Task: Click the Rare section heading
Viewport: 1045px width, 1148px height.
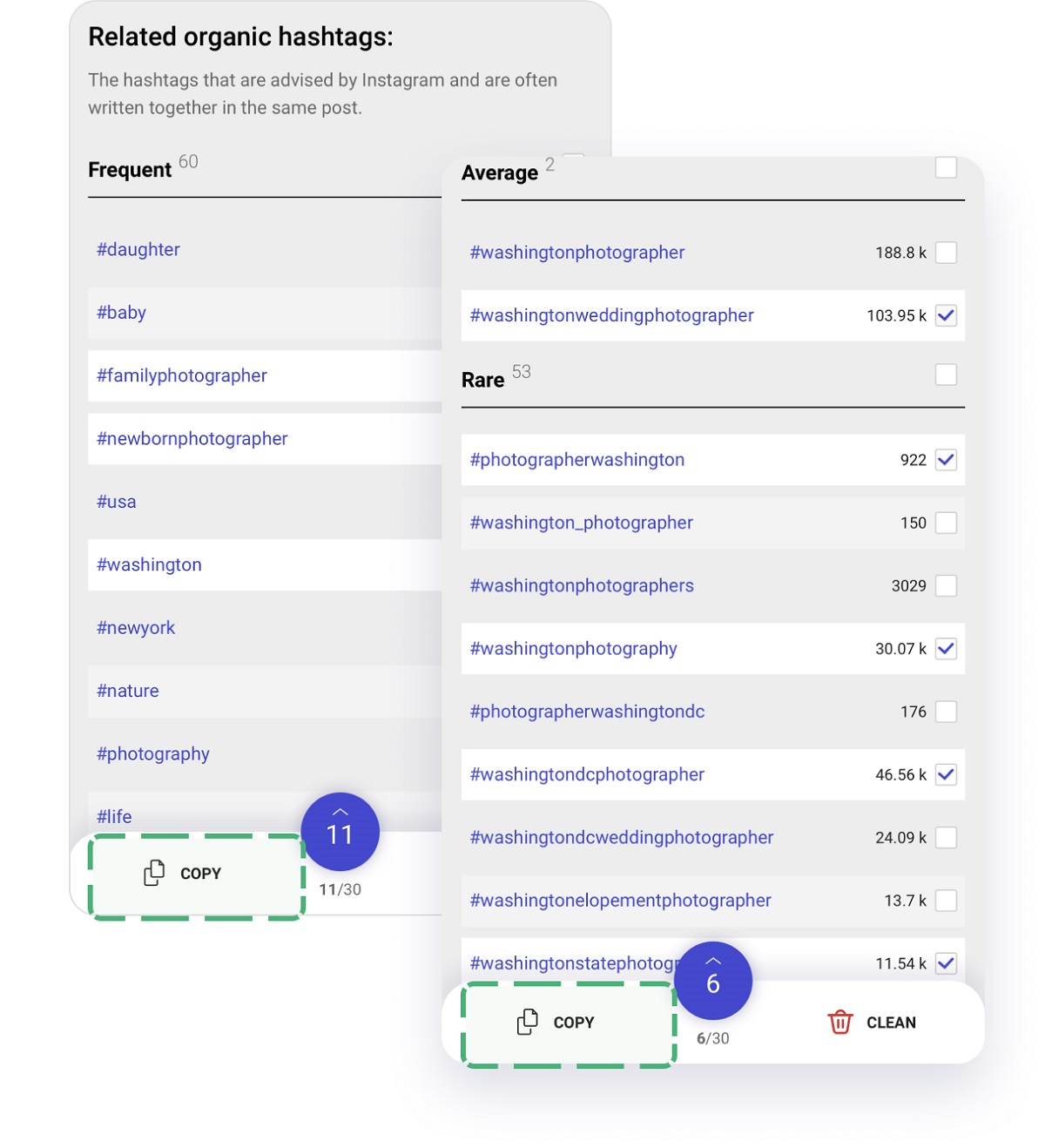Action: 483,381
